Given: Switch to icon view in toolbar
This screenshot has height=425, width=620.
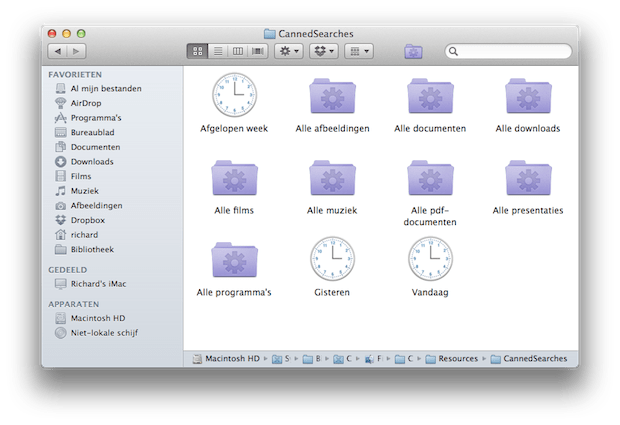Looking at the screenshot, I should pyautogui.click(x=197, y=51).
